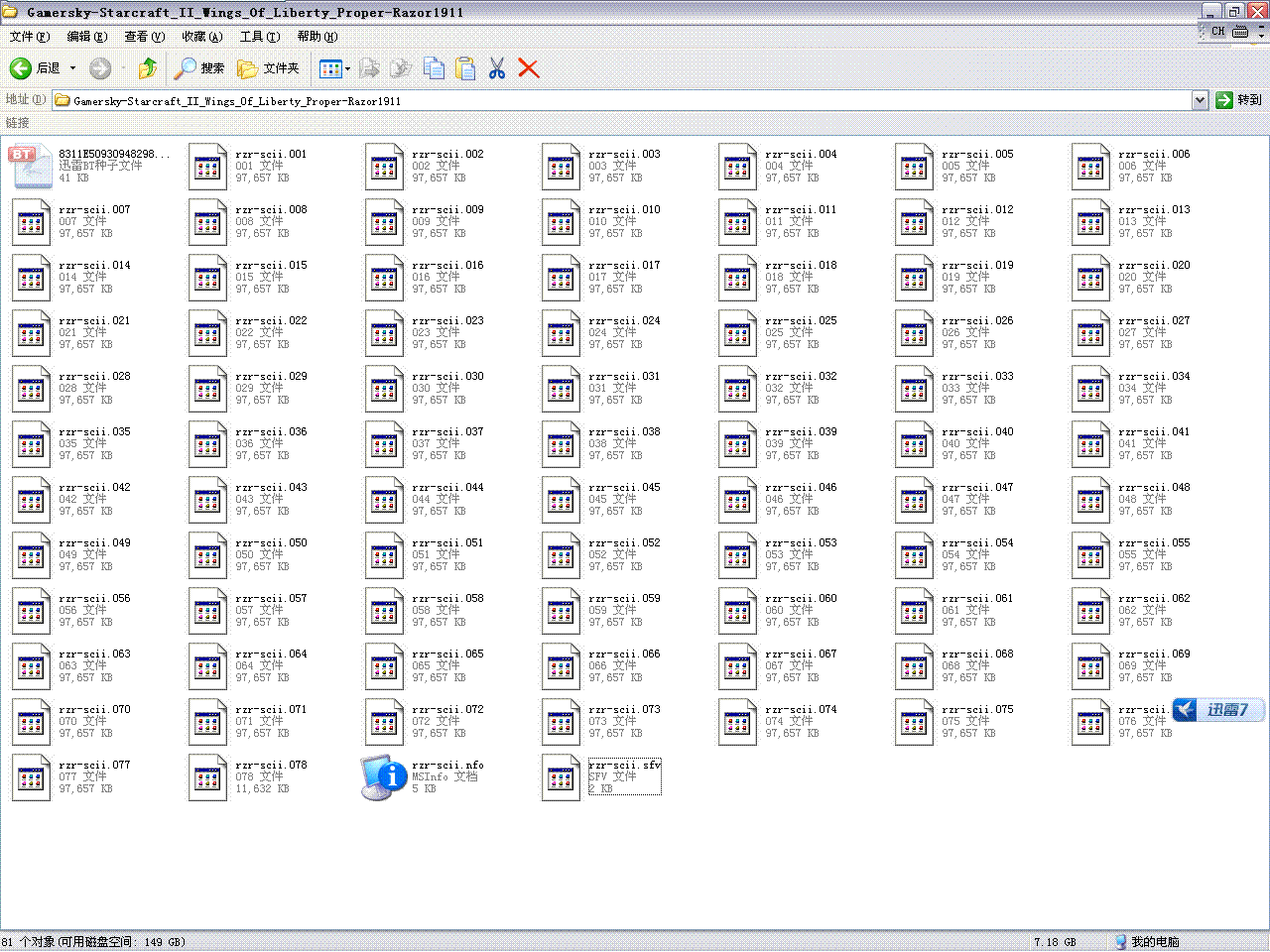The image size is (1270, 952).
Task: Open the View (查看) menu
Action: [x=144, y=37]
